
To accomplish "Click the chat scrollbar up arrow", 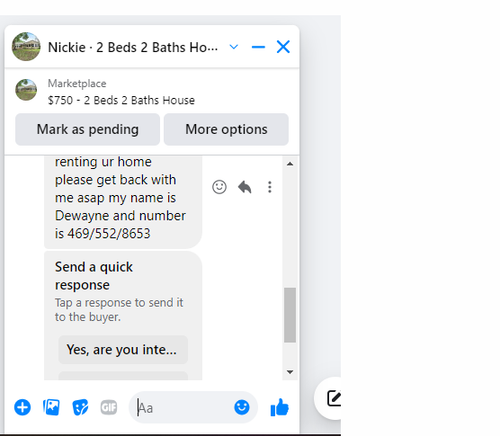I will (290, 164).
